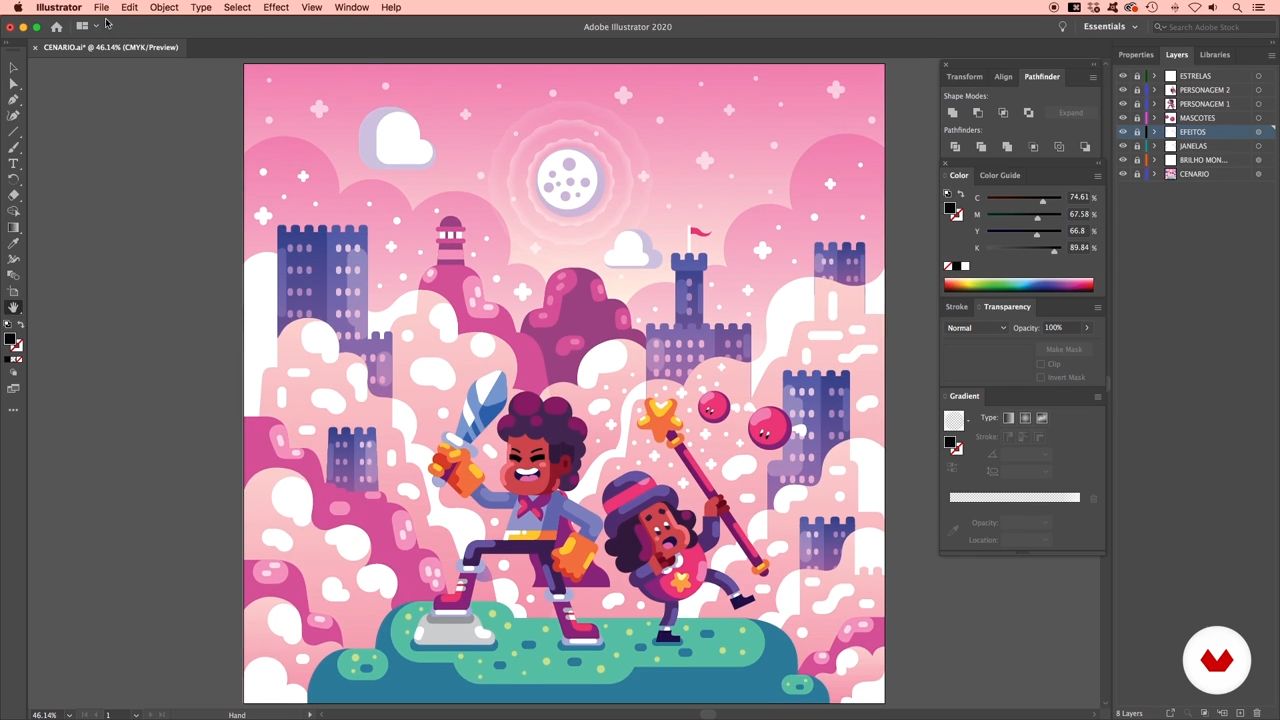Image resolution: width=1280 pixels, height=720 pixels.
Task: Open the Align panel tab
Action: pos(1003,77)
